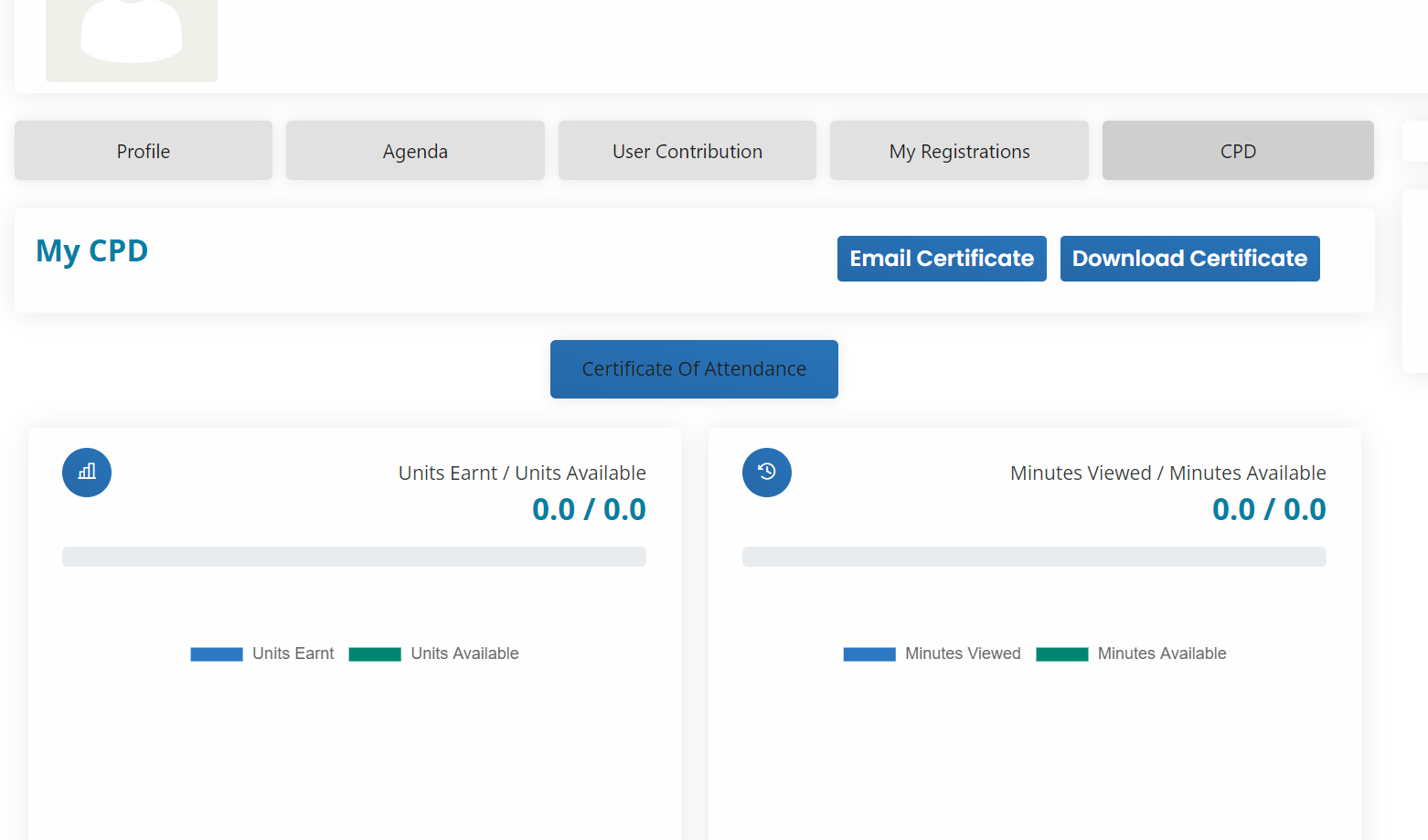Click the profile avatar placeholder image

click(132, 40)
